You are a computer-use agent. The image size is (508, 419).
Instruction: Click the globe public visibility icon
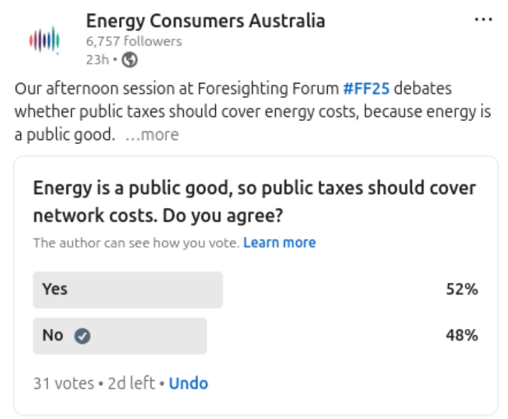pyautogui.click(x=129, y=60)
